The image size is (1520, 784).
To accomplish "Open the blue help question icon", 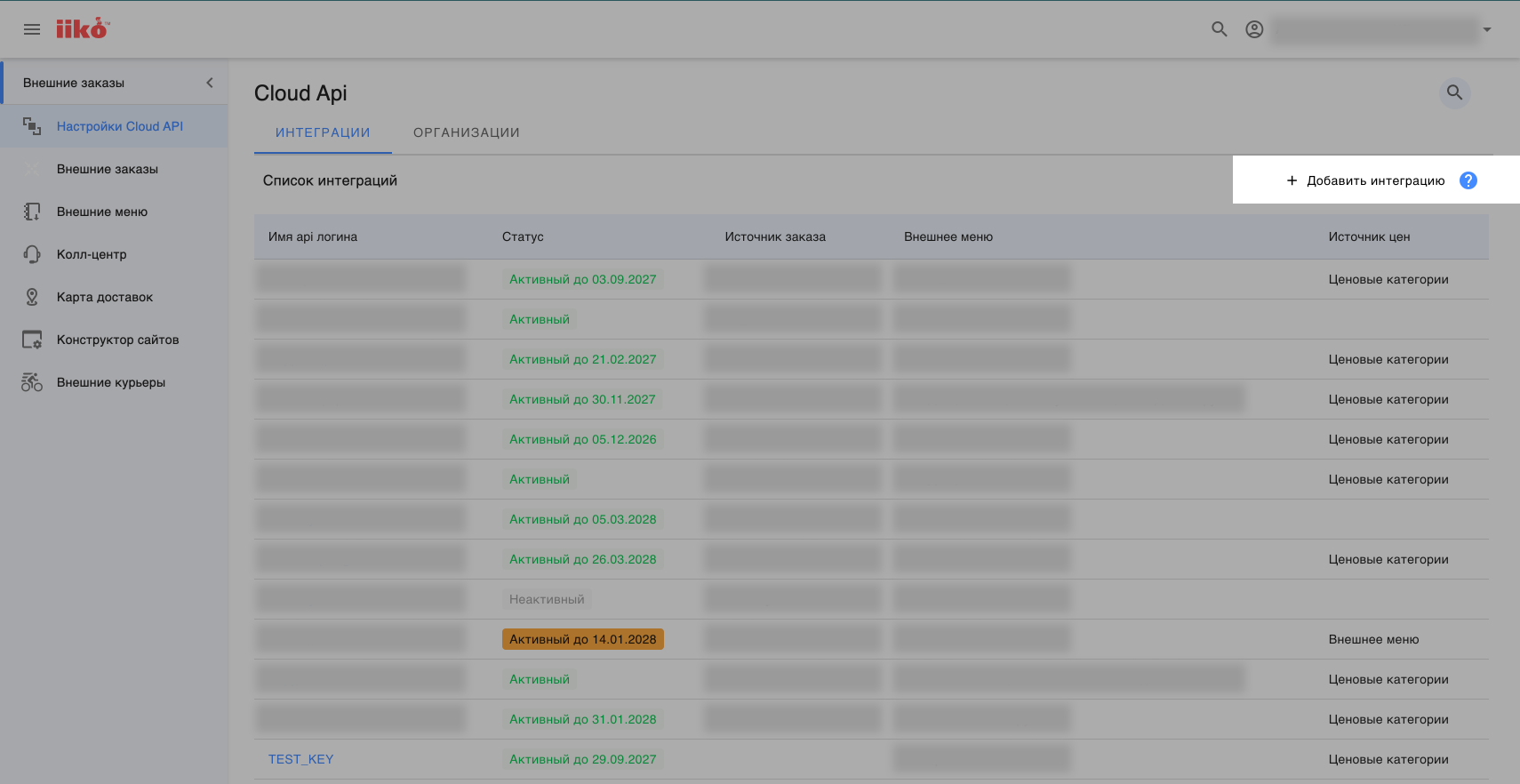I will pyautogui.click(x=1468, y=180).
